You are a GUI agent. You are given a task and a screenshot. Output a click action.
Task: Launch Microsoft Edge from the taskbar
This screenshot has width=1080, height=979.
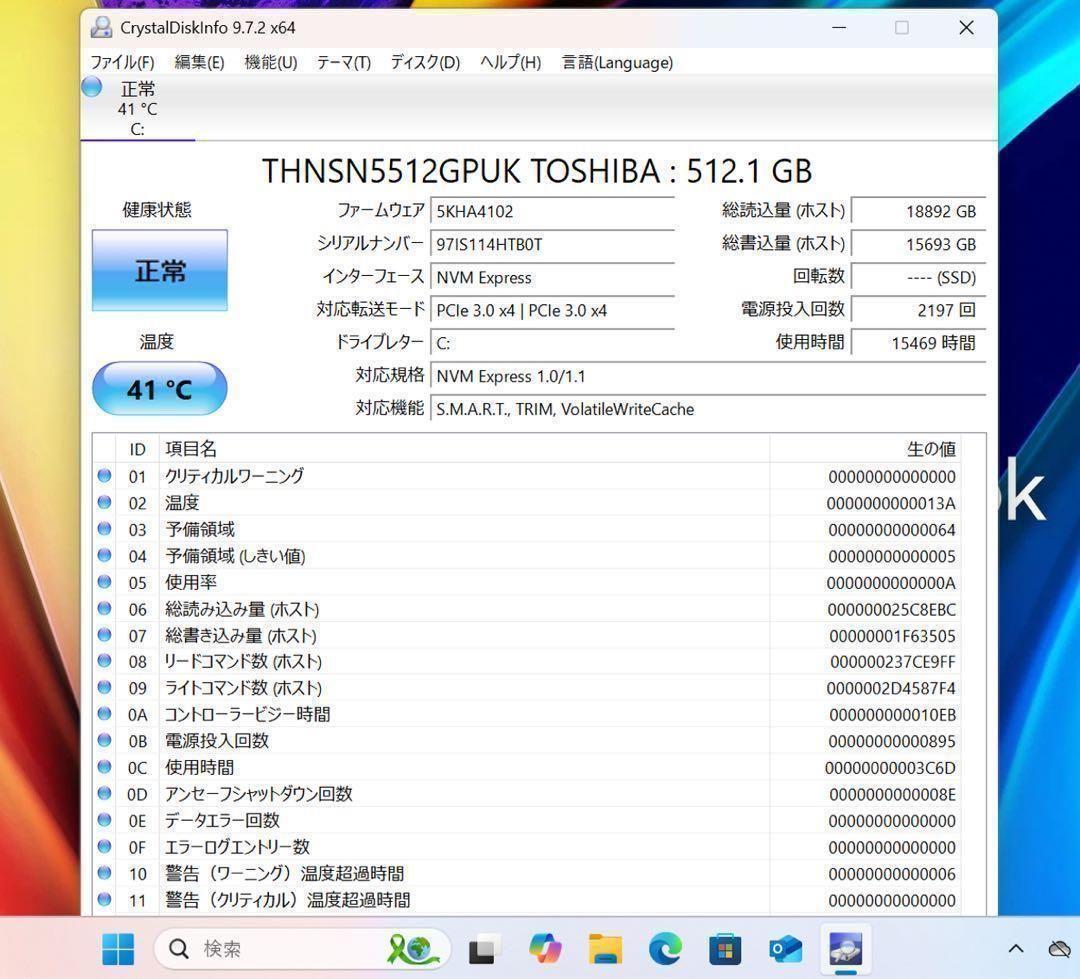pos(663,948)
